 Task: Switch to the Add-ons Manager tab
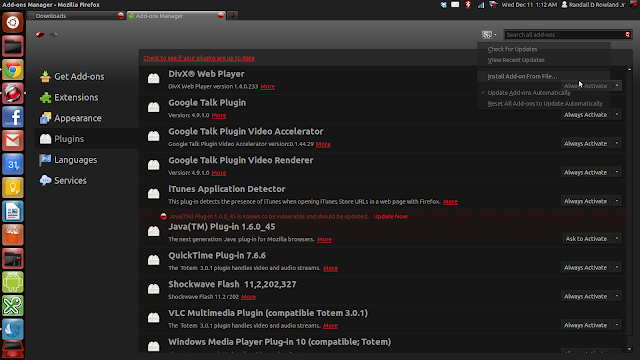click(176, 16)
